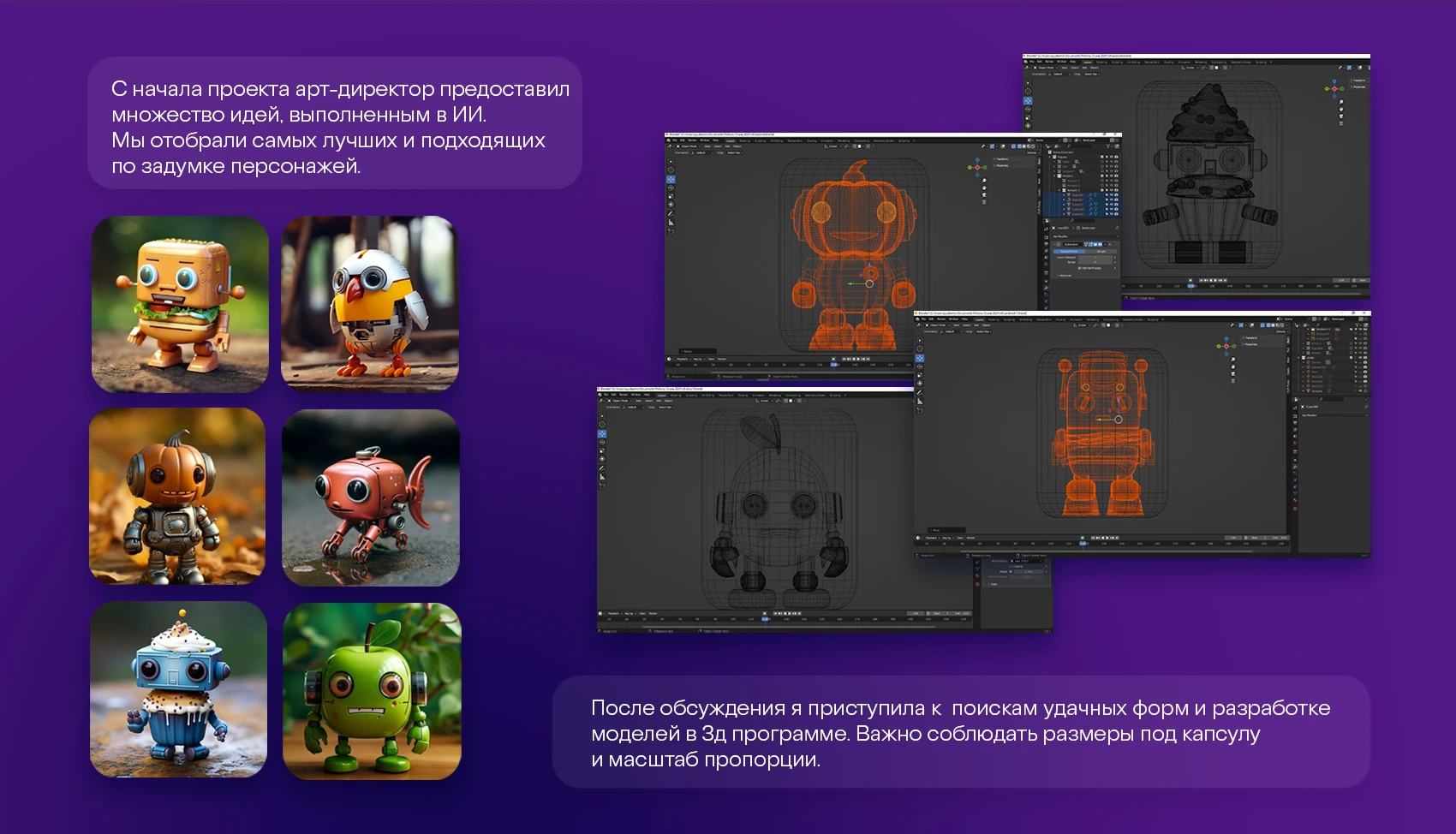Pick the Scale tool from the viewport toolbar

click(671, 198)
